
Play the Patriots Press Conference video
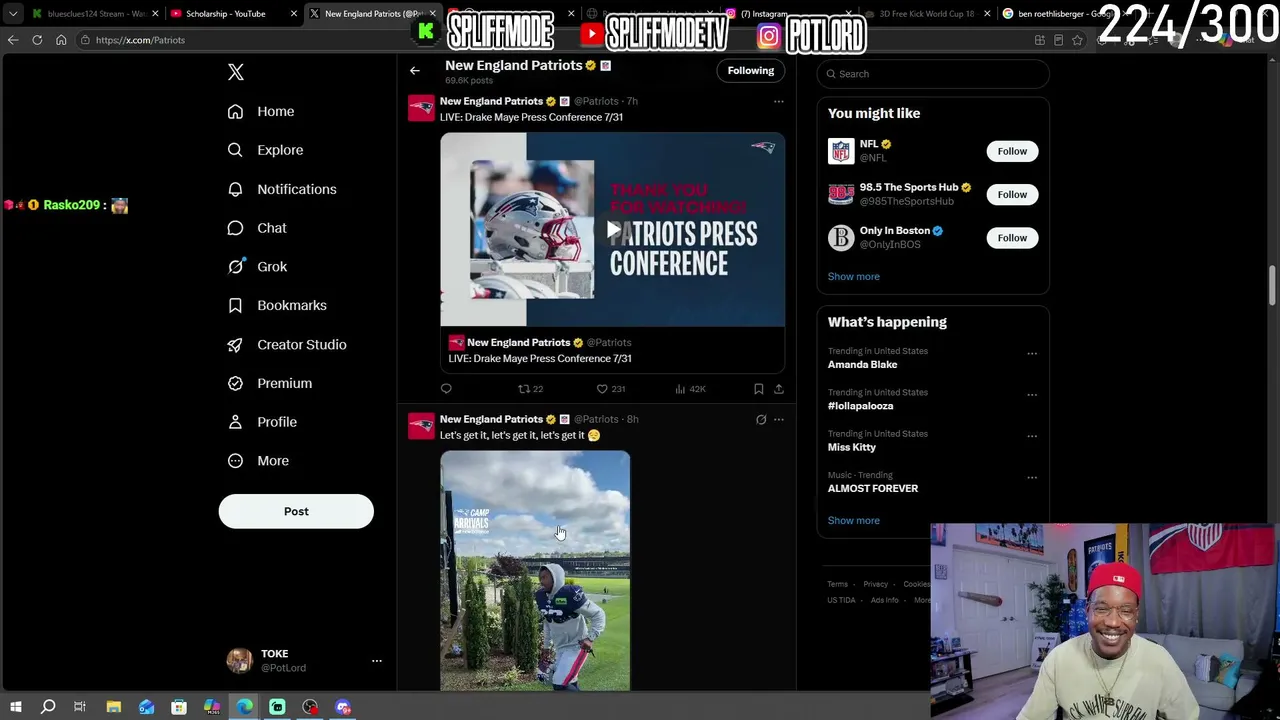coord(613,230)
